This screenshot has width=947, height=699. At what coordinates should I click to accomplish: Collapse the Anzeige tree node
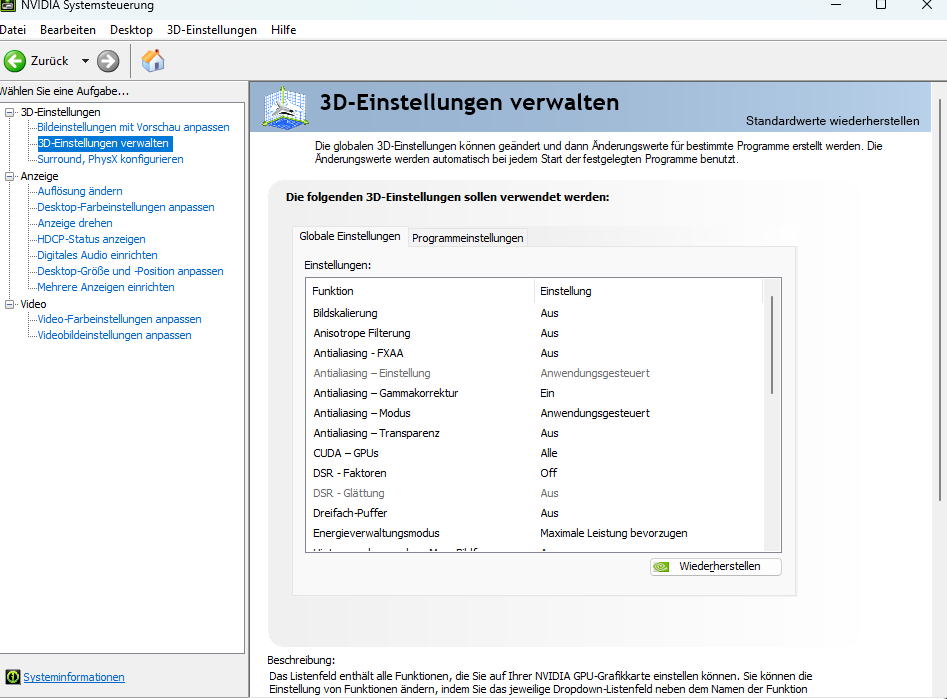point(9,176)
